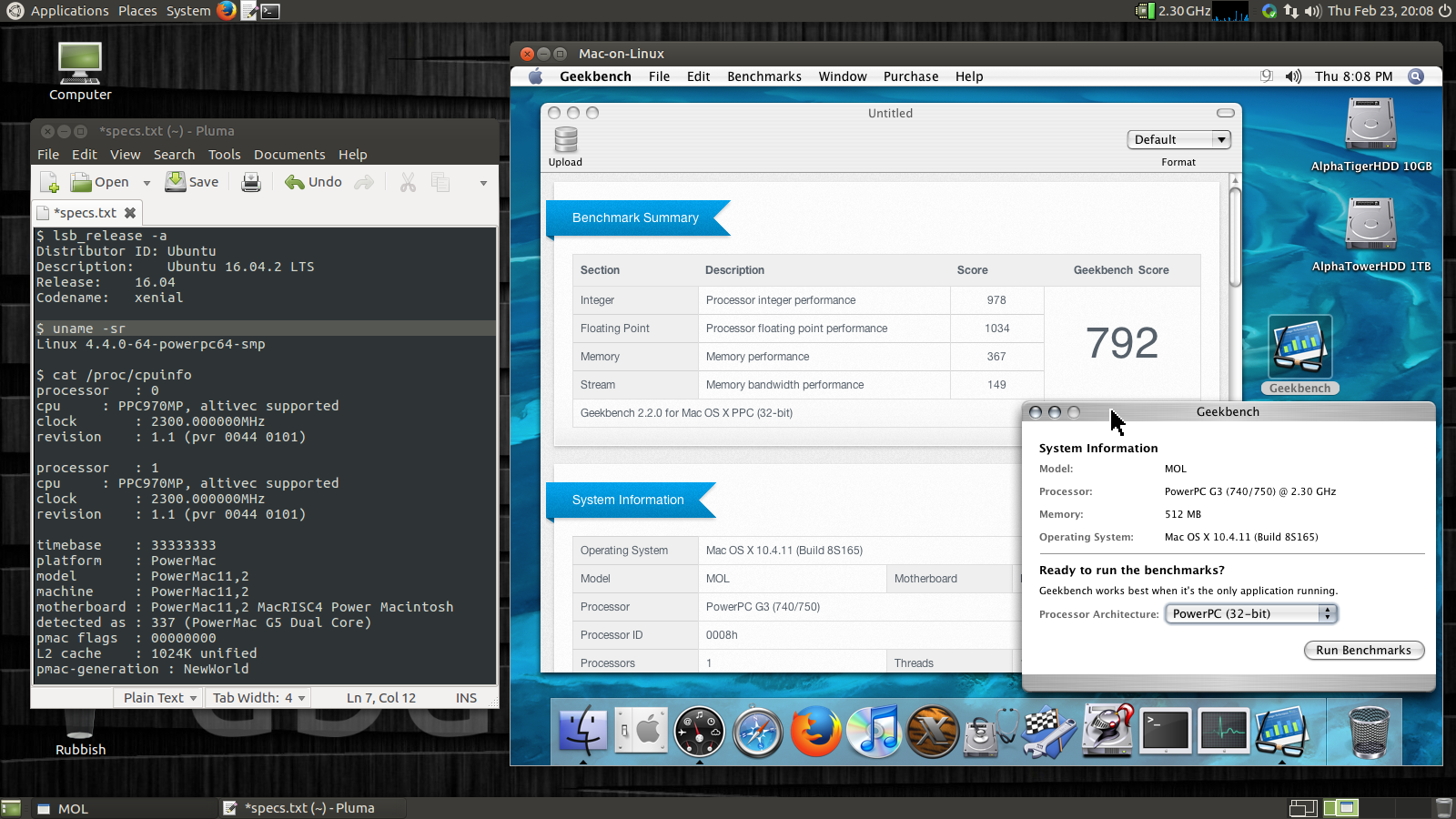Open checkered-flag benchmark app in dock

click(1049, 732)
